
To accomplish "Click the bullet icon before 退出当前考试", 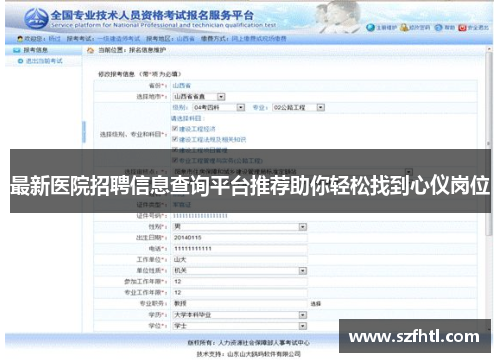I will pos(20,61).
